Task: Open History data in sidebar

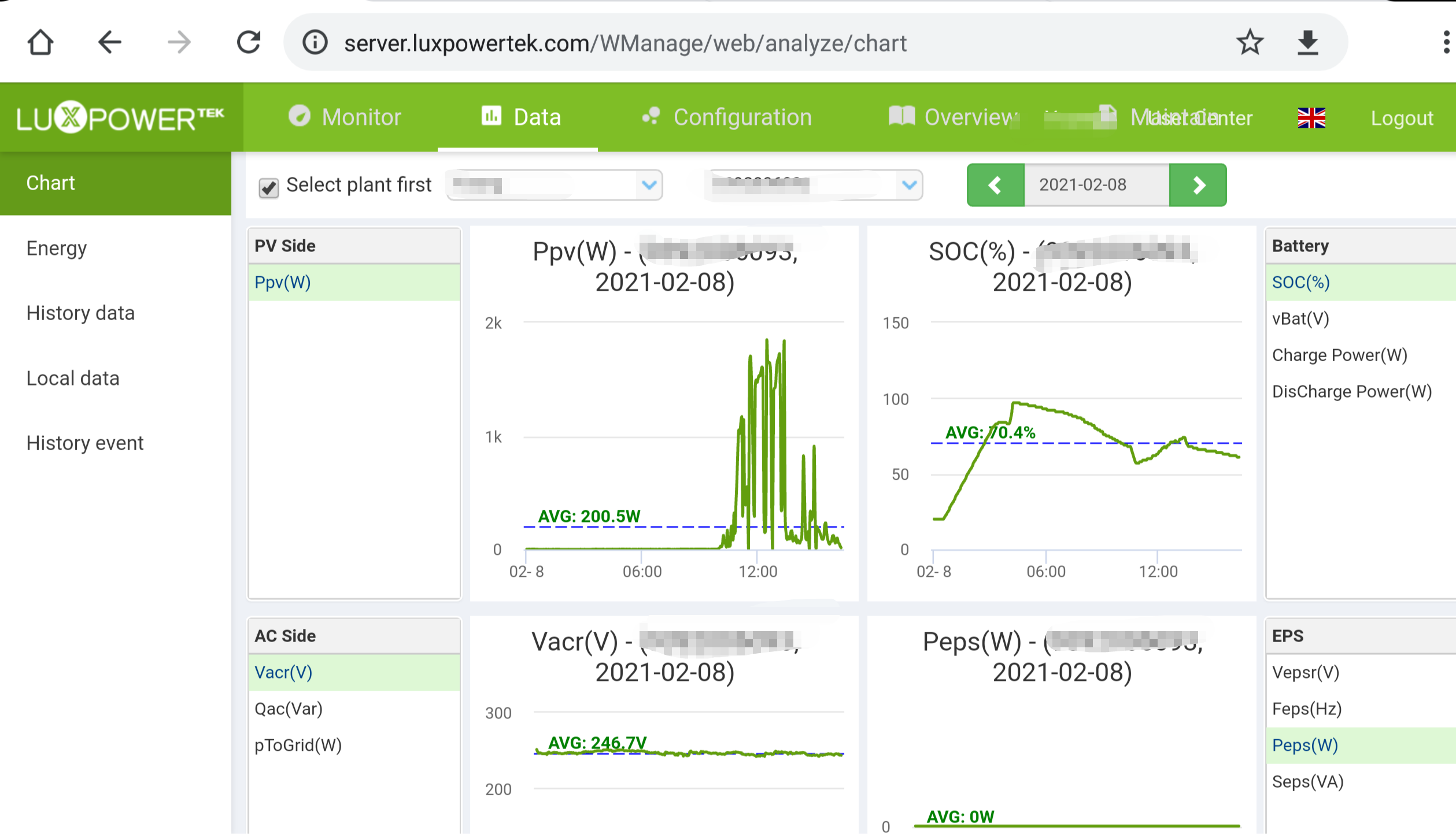Action: click(80, 313)
